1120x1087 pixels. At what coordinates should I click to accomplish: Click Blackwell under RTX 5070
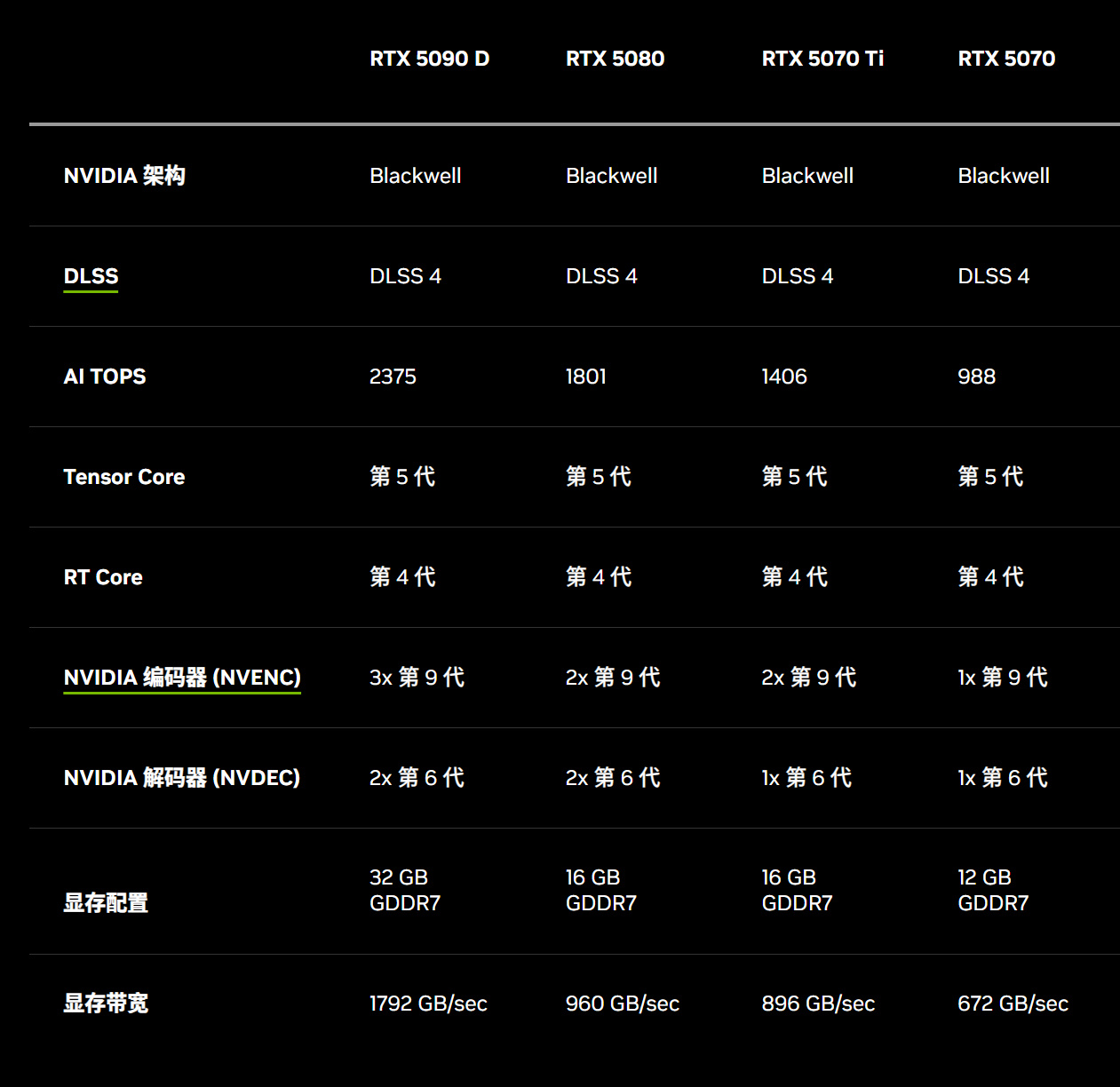(1004, 176)
